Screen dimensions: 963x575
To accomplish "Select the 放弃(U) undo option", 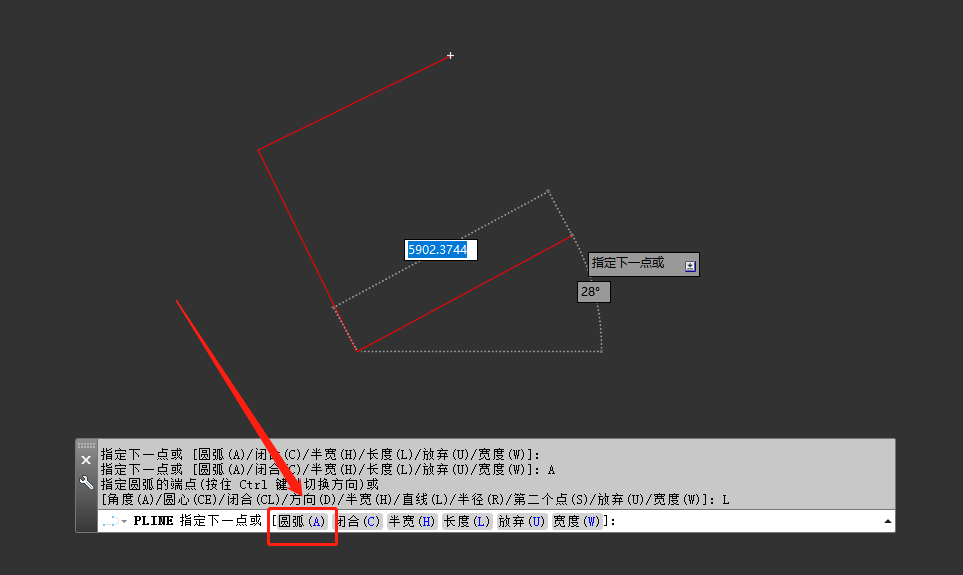I will [x=521, y=522].
